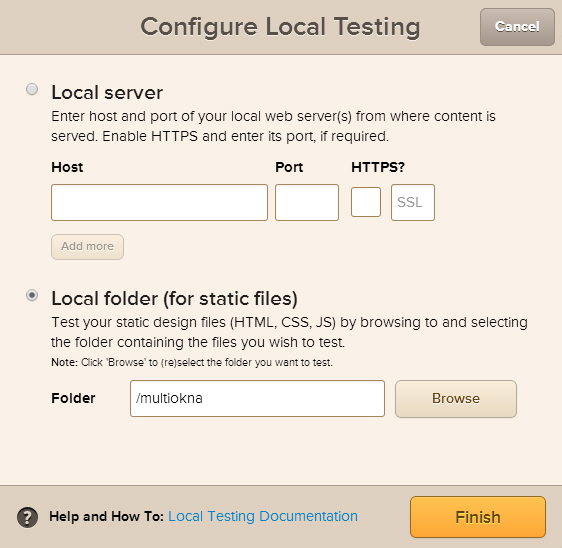The image size is (562, 548).
Task: Click the Browse folder button
Action: point(456,399)
